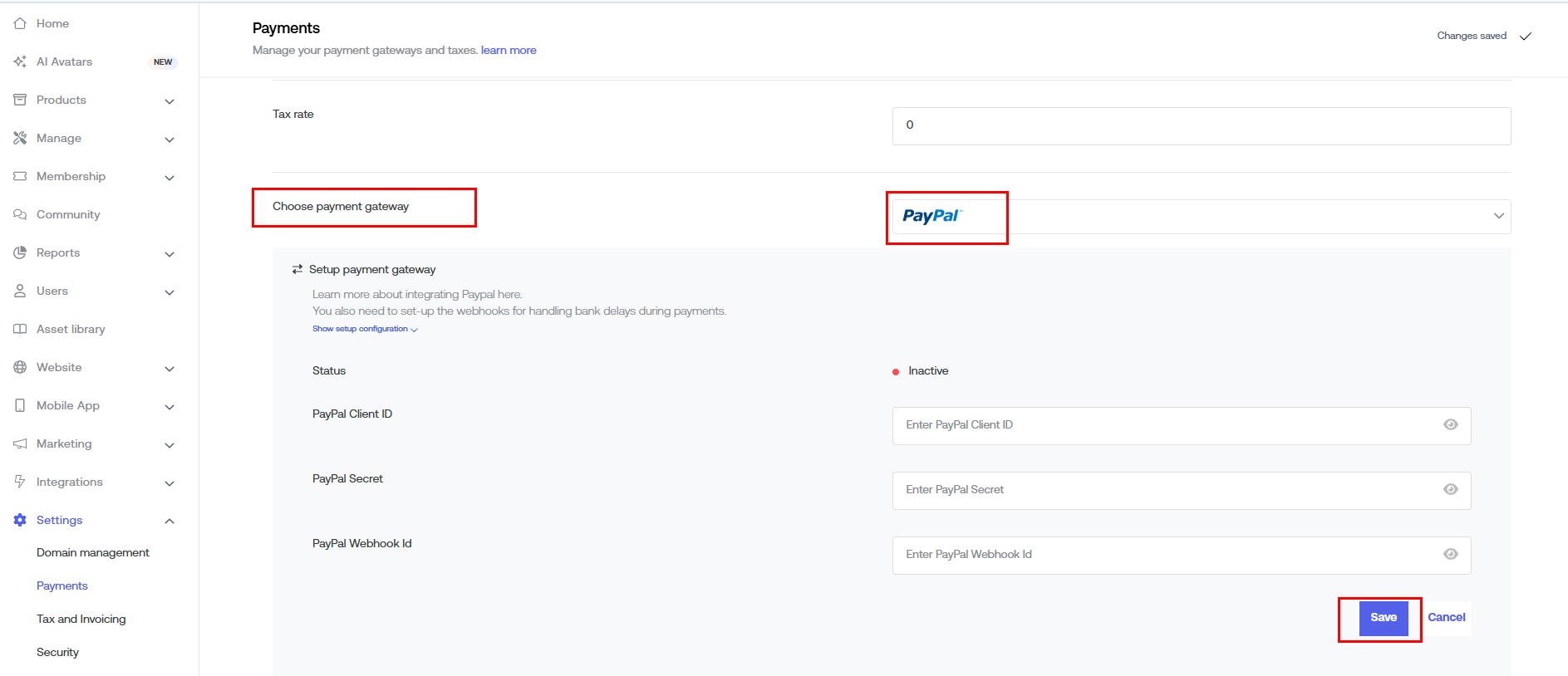The width and height of the screenshot is (1568, 676).
Task: Click the Products sidebar label
Action: pos(61,100)
